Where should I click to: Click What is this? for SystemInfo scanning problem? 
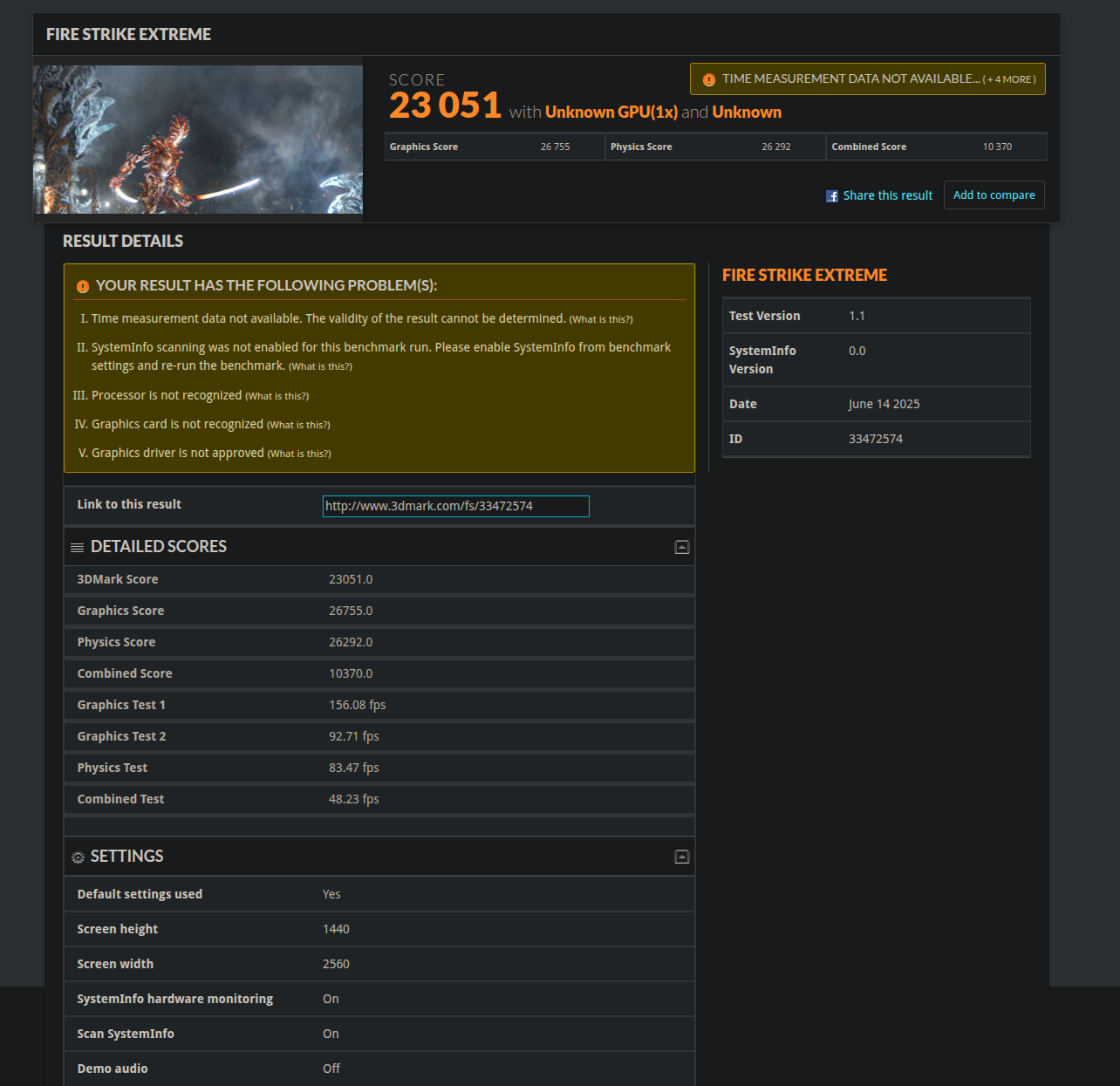click(x=320, y=366)
